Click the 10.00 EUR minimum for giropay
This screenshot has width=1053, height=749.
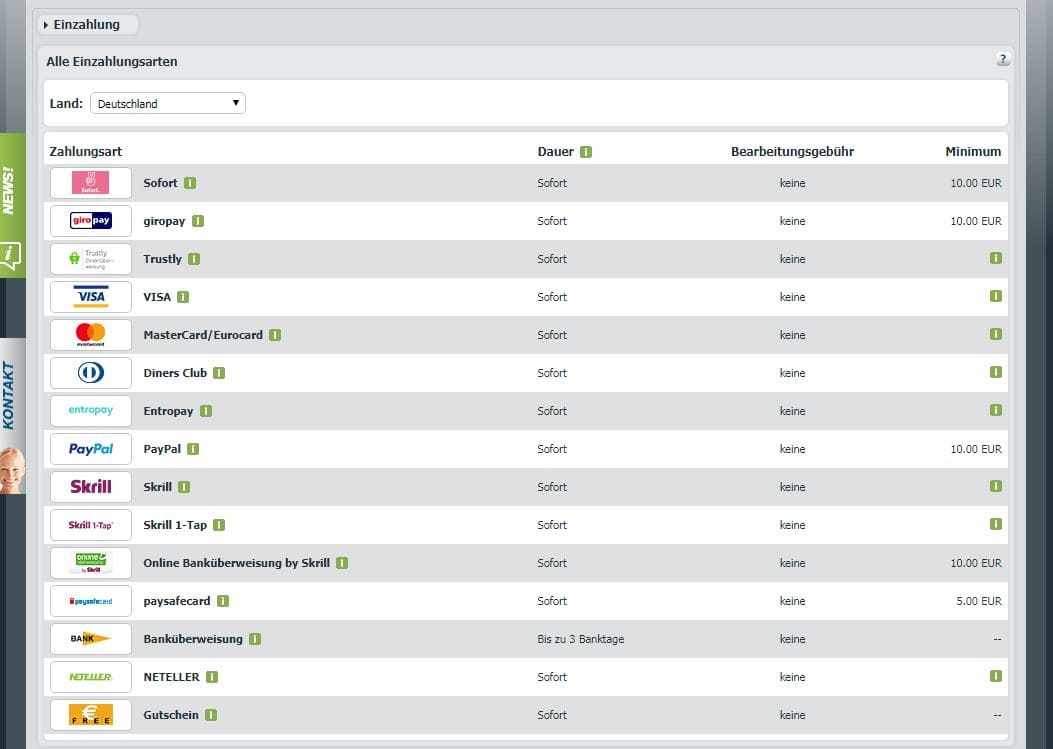click(976, 221)
